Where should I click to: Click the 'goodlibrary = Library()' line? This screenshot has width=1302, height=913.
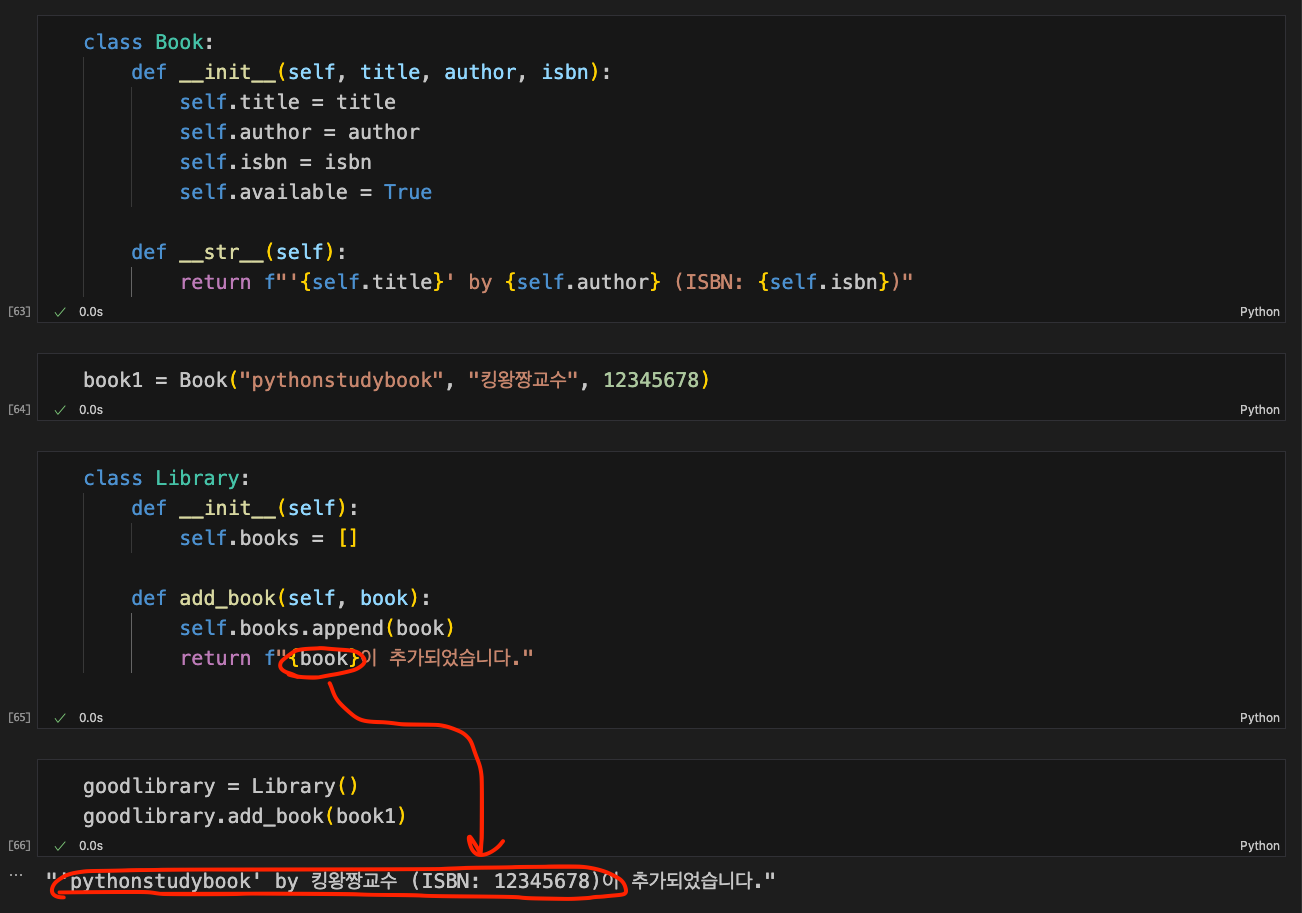[x=221, y=786]
